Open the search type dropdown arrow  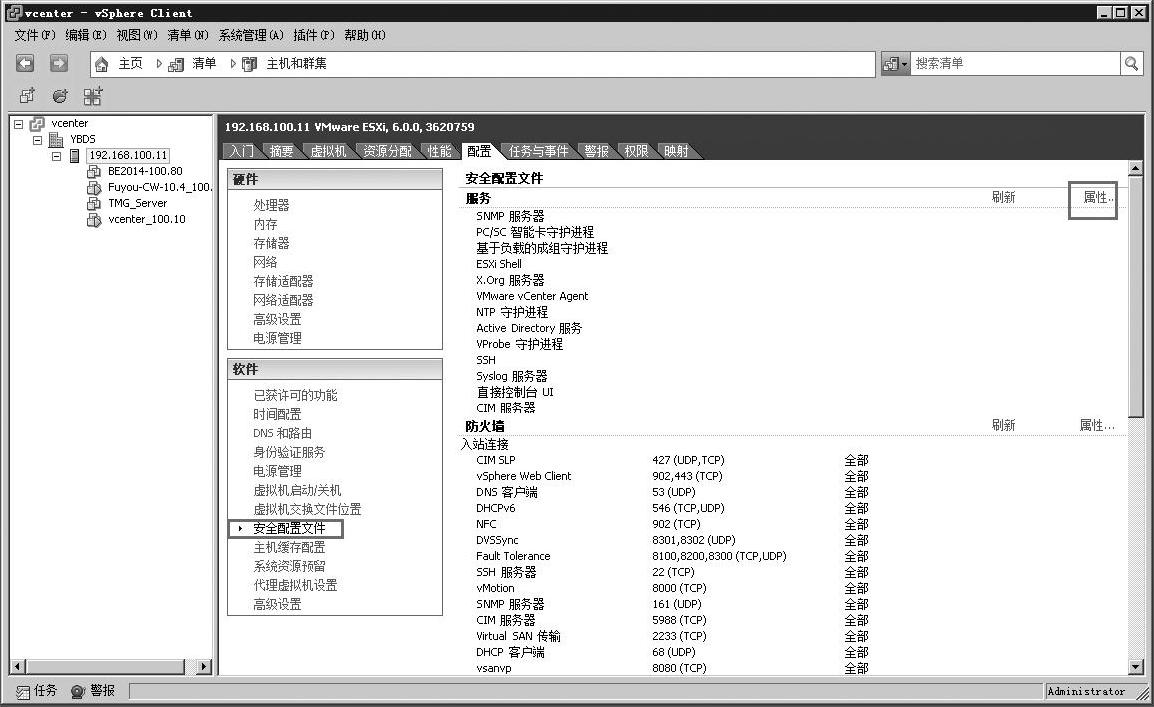click(905, 64)
